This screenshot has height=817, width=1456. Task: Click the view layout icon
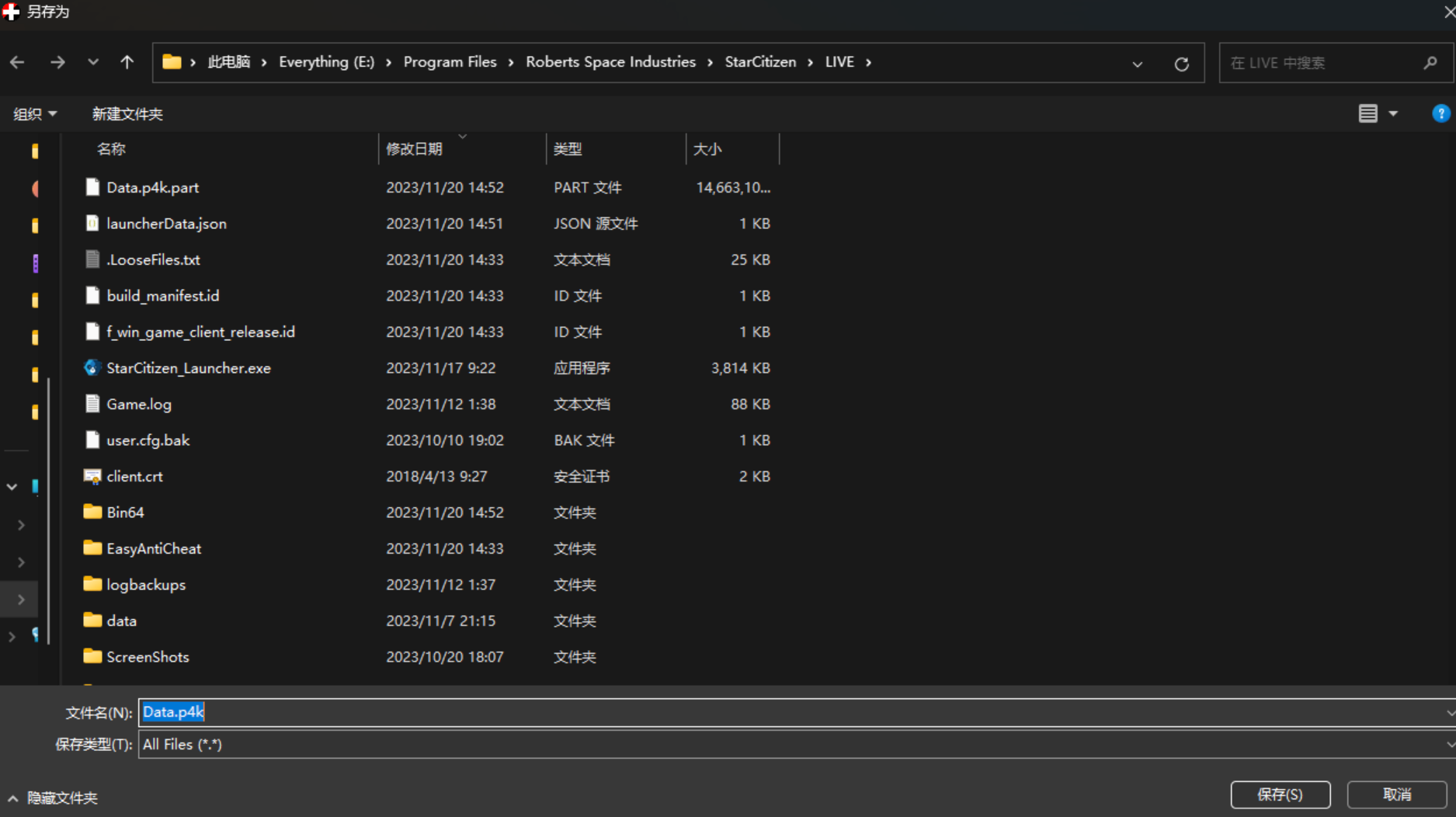pyautogui.click(x=1367, y=114)
